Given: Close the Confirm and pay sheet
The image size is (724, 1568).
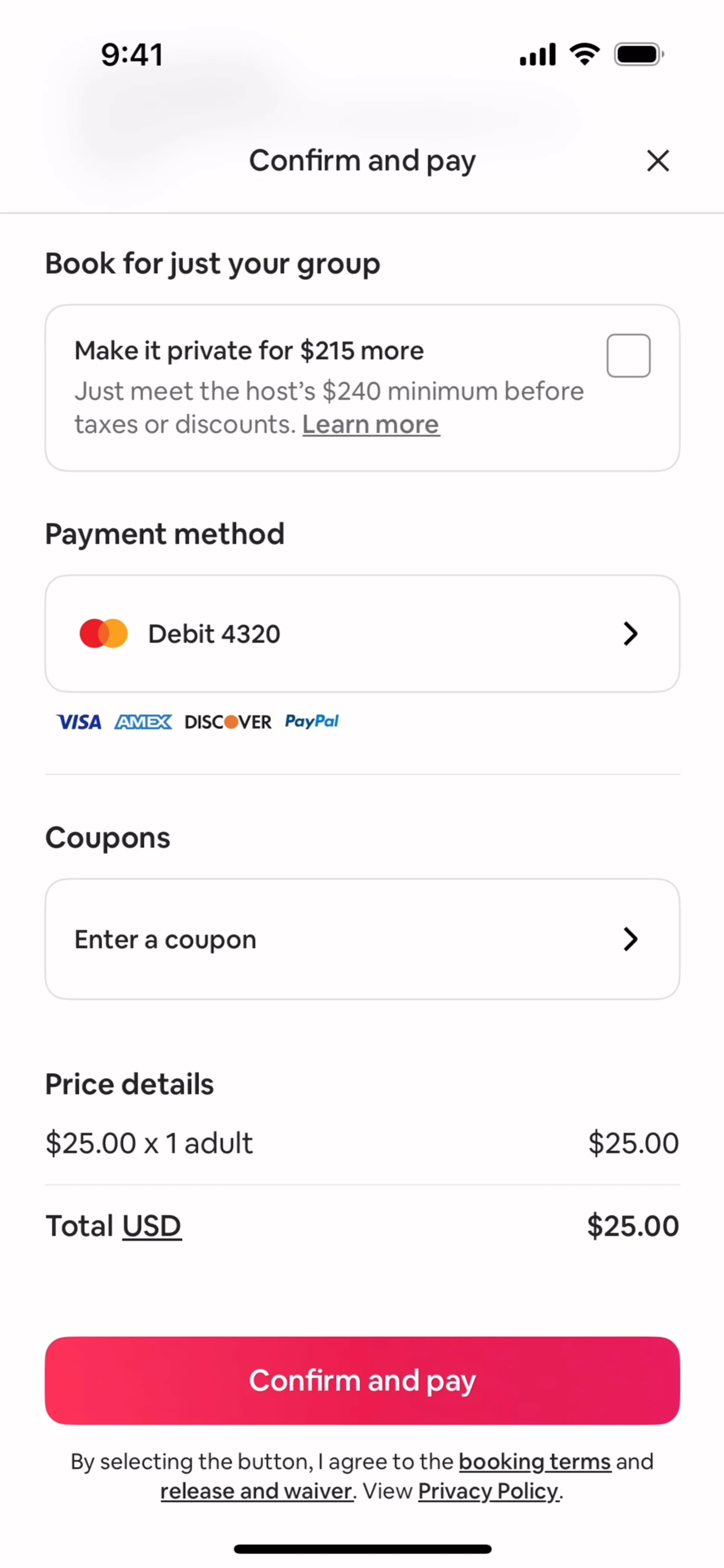Looking at the screenshot, I should coord(658,161).
